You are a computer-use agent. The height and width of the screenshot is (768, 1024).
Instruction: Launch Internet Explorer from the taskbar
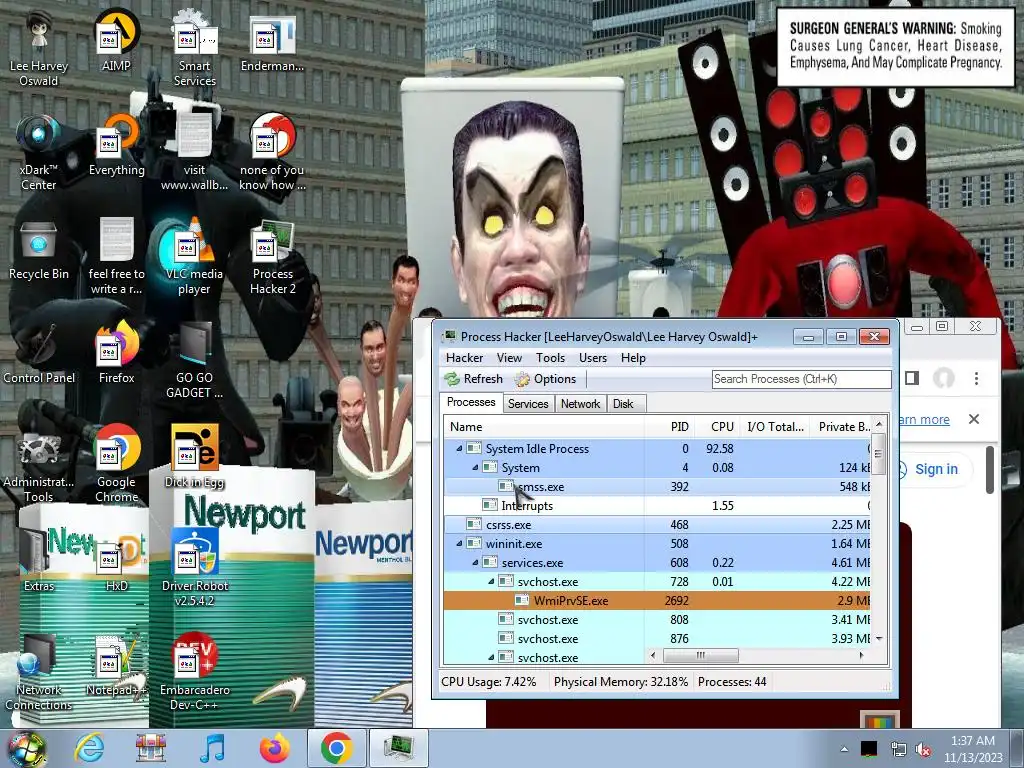pyautogui.click(x=89, y=749)
